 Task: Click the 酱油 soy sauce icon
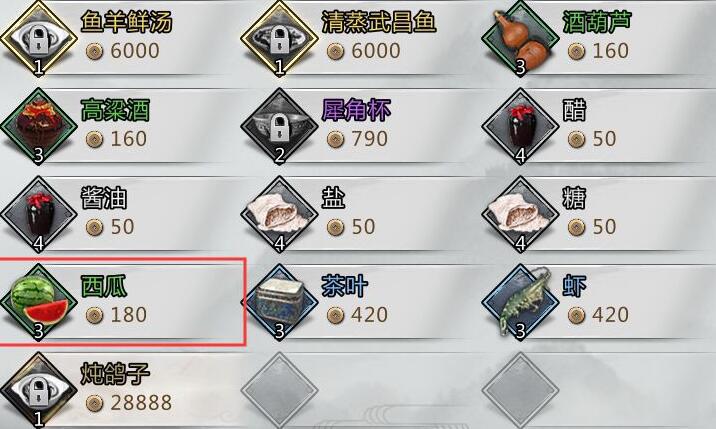click(x=38, y=214)
